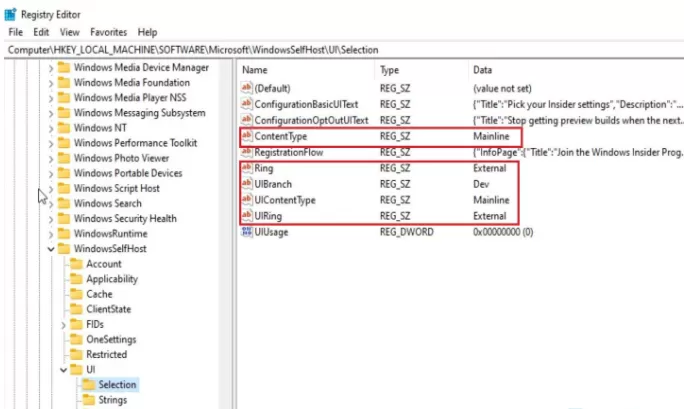Viewport: 684px width, 409px height.
Task: Click the UIBranch string value icon
Action: coord(247,184)
